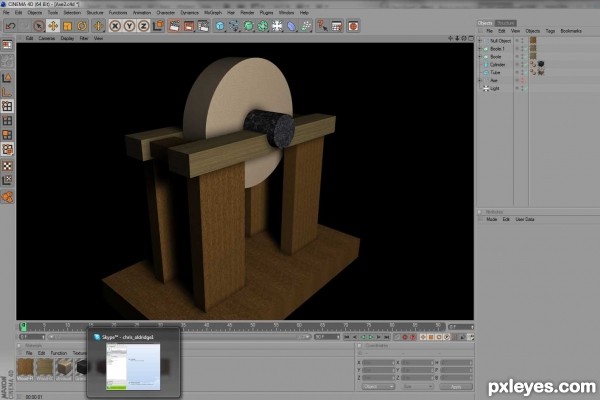The height and width of the screenshot is (400, 600).
Task: Open the Render Settings icon
Action: click(203, 26)
